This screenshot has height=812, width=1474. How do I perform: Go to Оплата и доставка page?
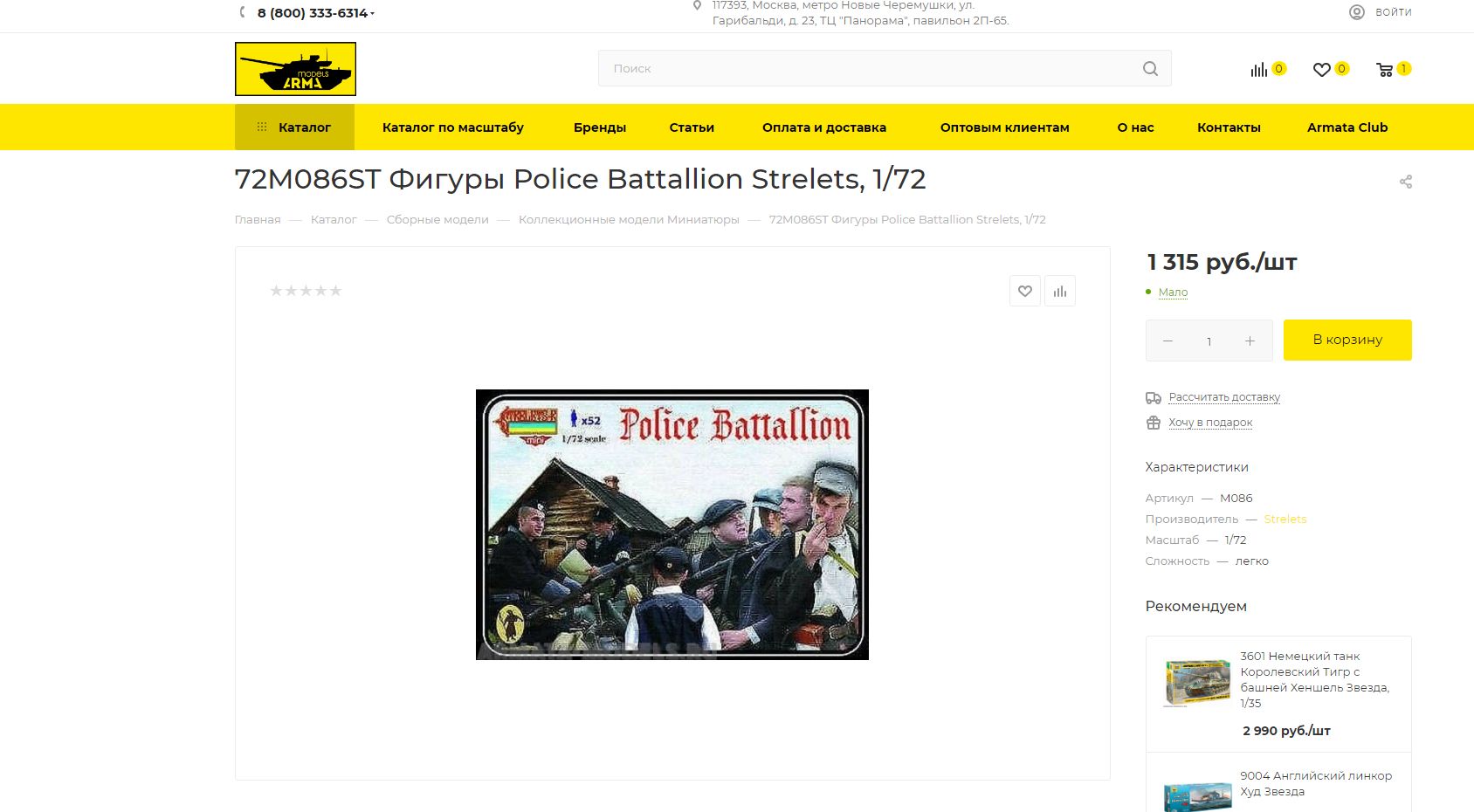pos(823,127)
